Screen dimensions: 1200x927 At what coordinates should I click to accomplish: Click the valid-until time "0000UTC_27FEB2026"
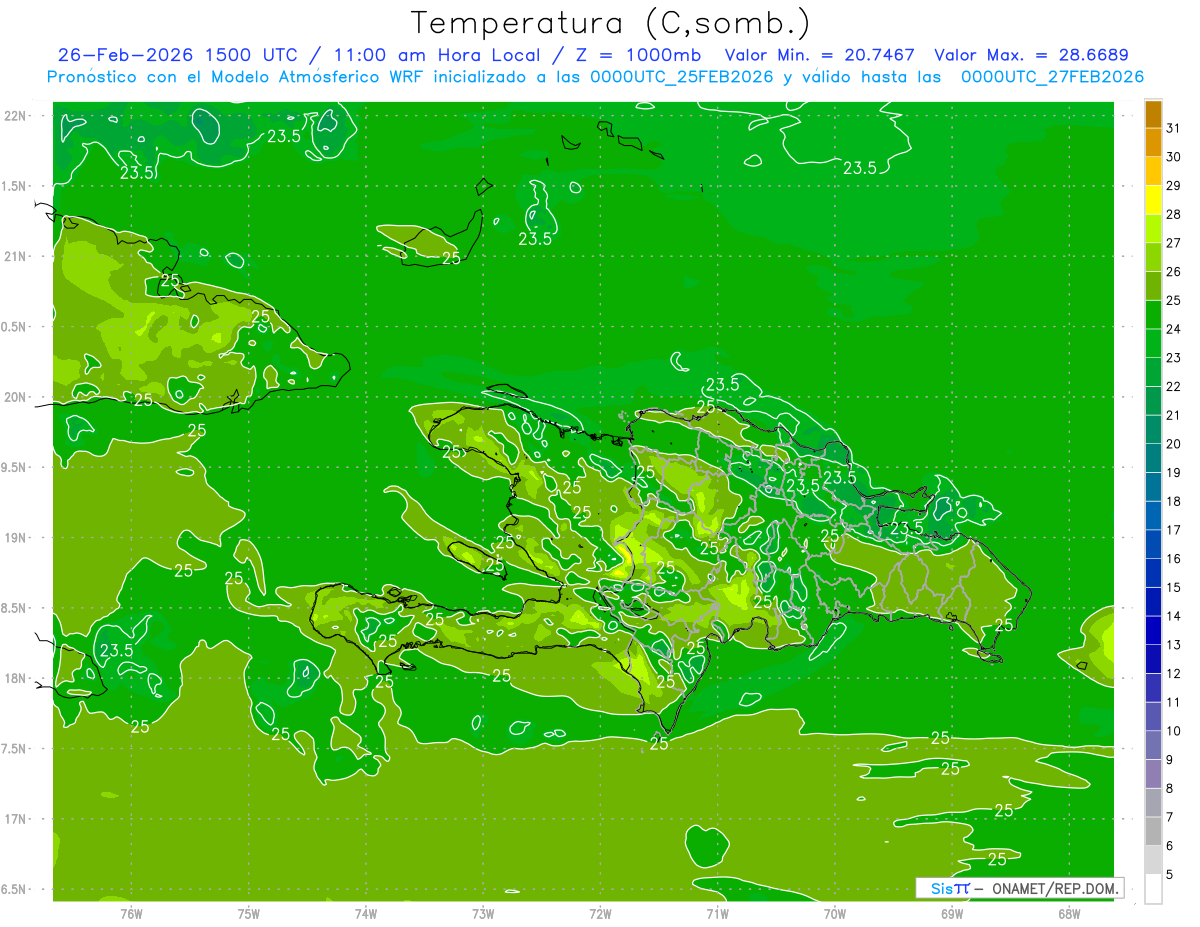point(1052,77)
